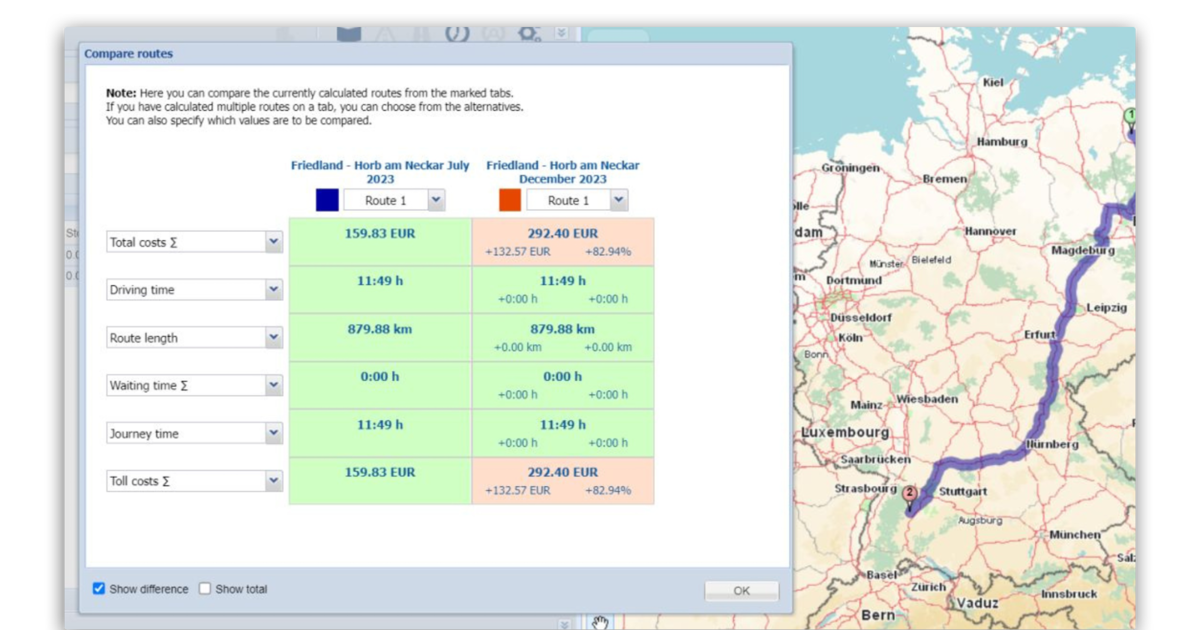Image resolution: width=1200 pixels, height=630 pixels.
Task: Open Route 1 dropdown for the July 2023 route
Action: 435,200
